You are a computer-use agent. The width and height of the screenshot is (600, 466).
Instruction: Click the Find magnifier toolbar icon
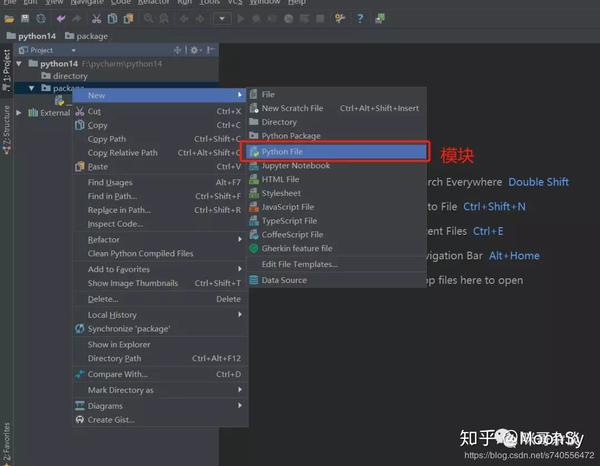click(148, 18)
